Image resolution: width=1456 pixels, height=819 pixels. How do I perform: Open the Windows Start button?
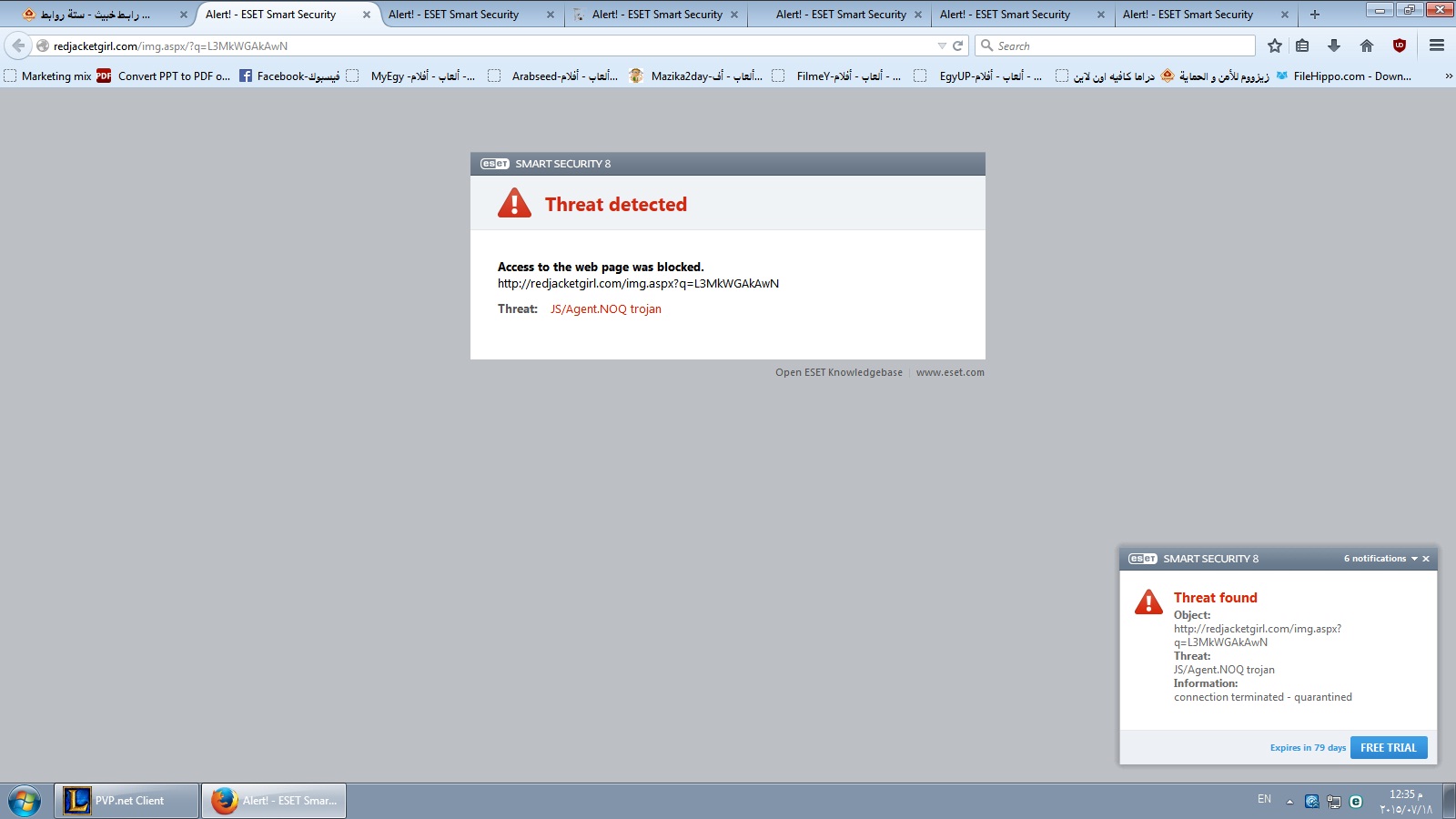(x=25, y=801)
